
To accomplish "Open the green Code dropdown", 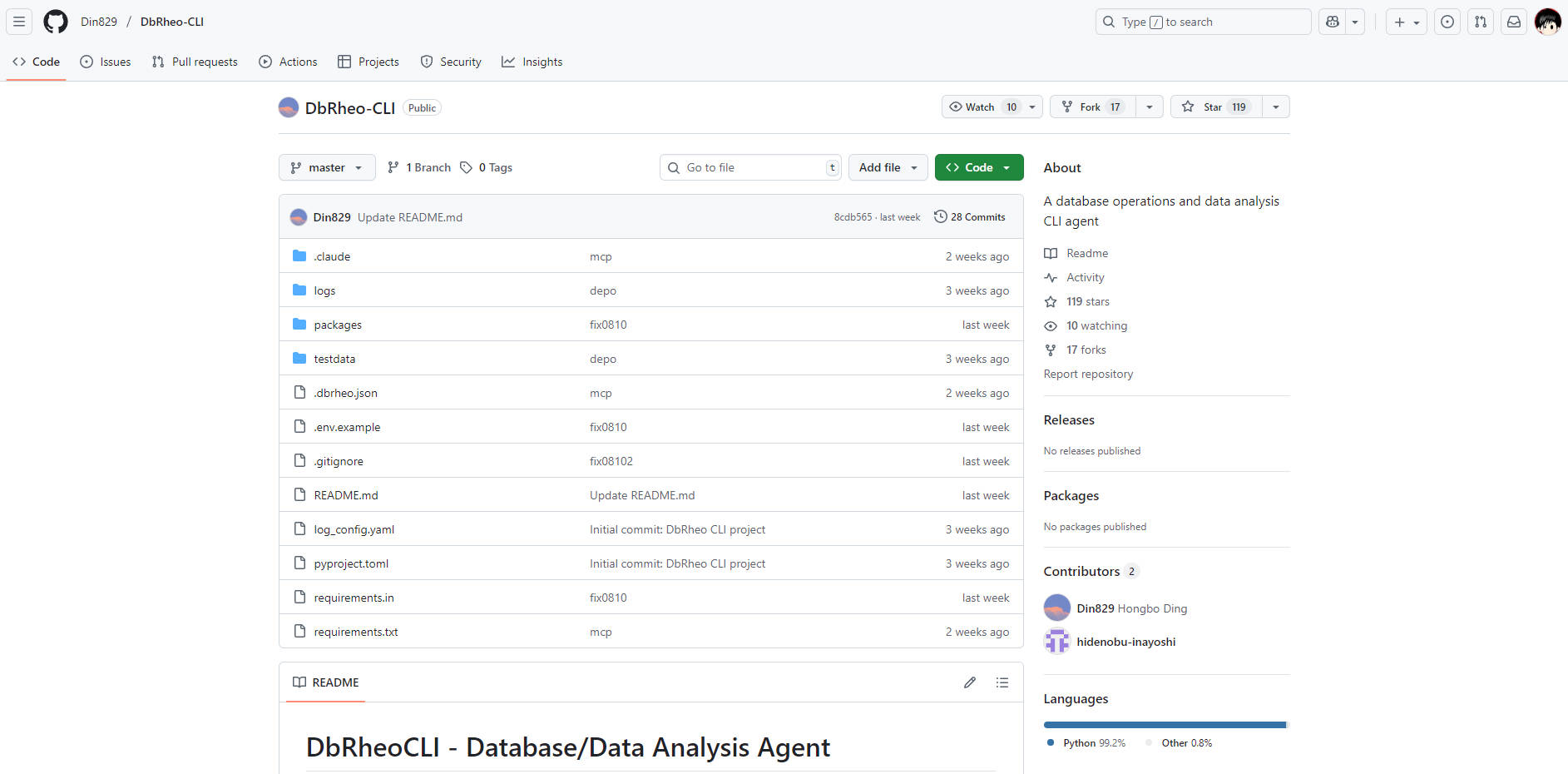I will point(978,168).
